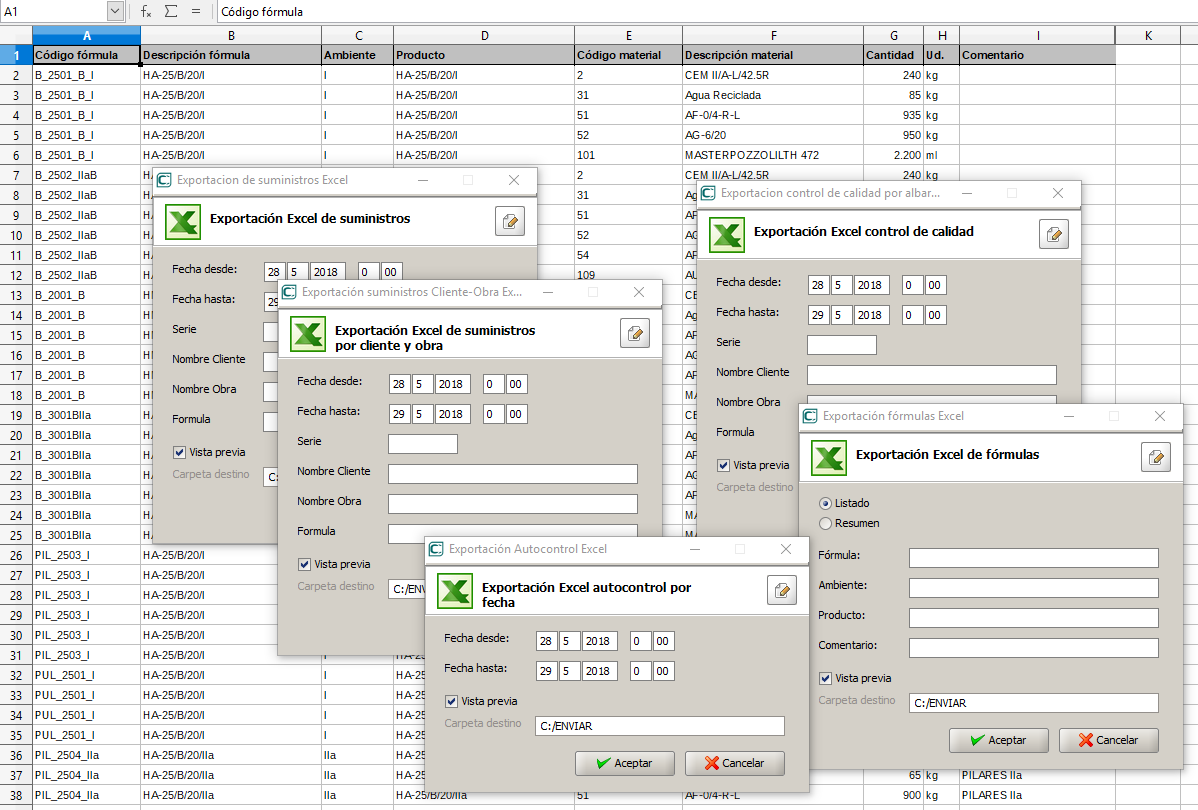Click Nombre Cliente field in Cliente-Obra dialog
This screenshot has width=1198, height=810.
(513, 474)
